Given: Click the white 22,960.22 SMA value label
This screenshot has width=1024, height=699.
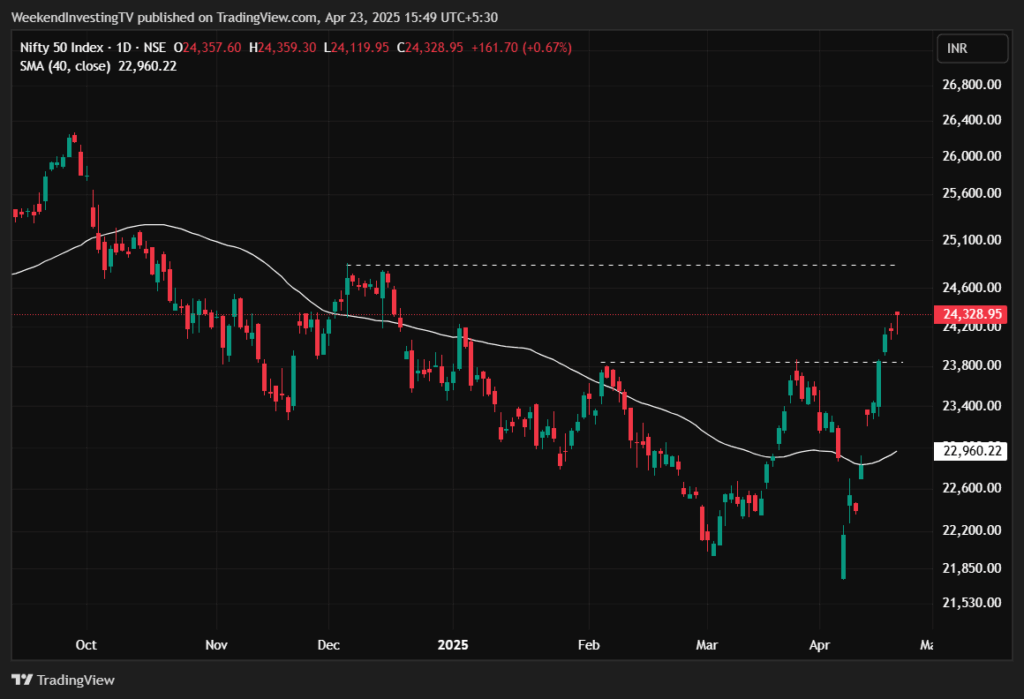Looking at the screenshot, I should click(x=969, y=451).
